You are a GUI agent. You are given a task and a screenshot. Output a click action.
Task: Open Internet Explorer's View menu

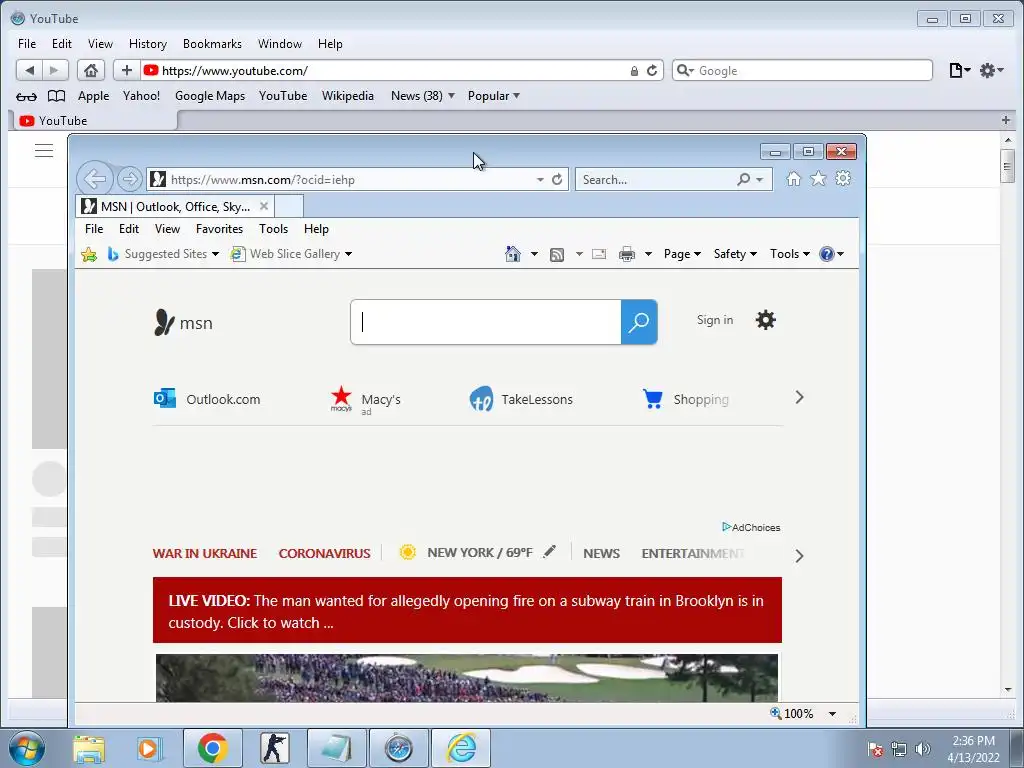167,229
